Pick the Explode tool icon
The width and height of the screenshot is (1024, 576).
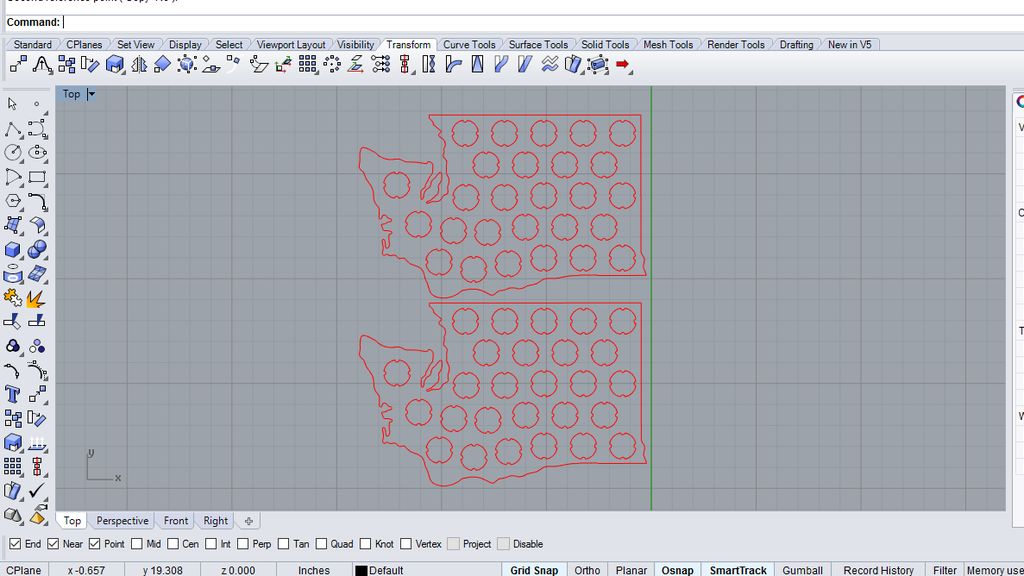pyautogui.click(x=36, y=298)
